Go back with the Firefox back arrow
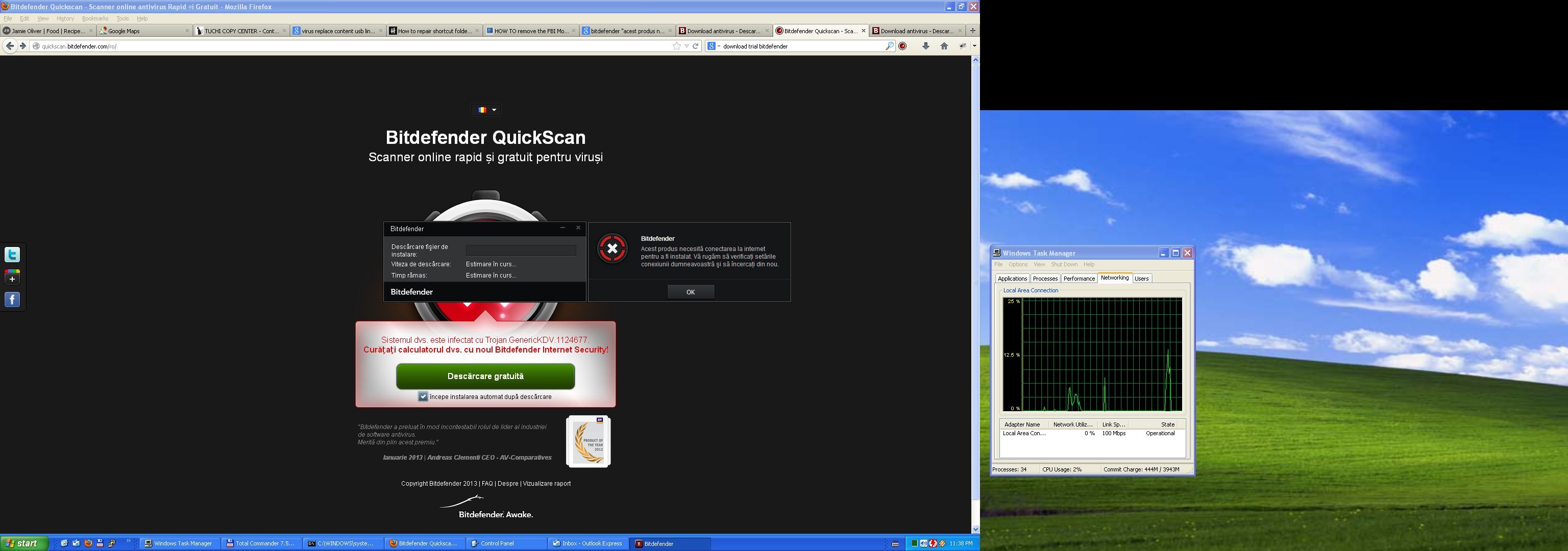1568x551 pixels. pyautogui.click(x=9, y=46)
